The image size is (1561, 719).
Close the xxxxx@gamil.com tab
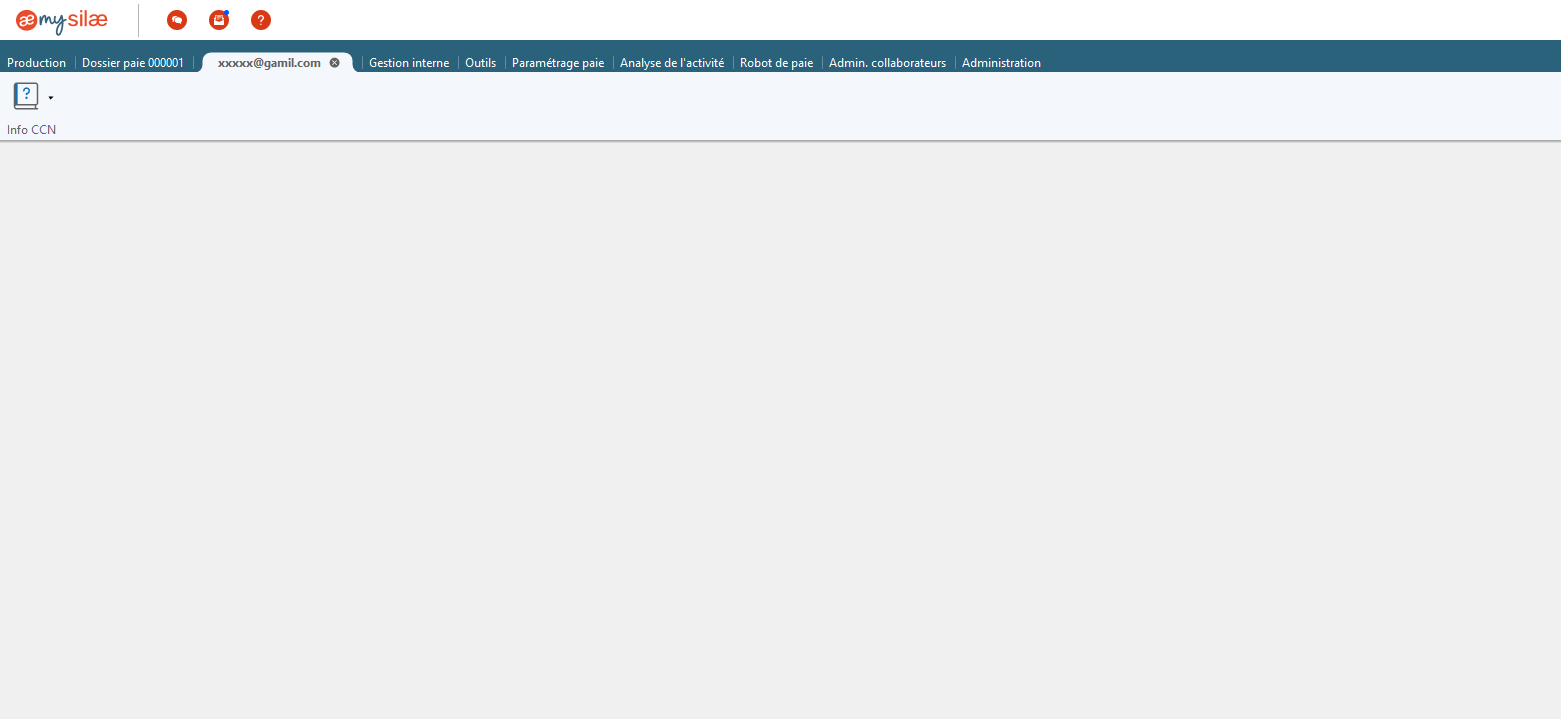coord(335,62)
